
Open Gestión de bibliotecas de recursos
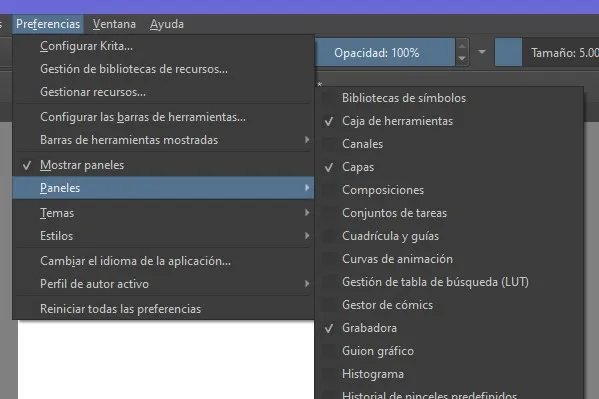point(163,69)
